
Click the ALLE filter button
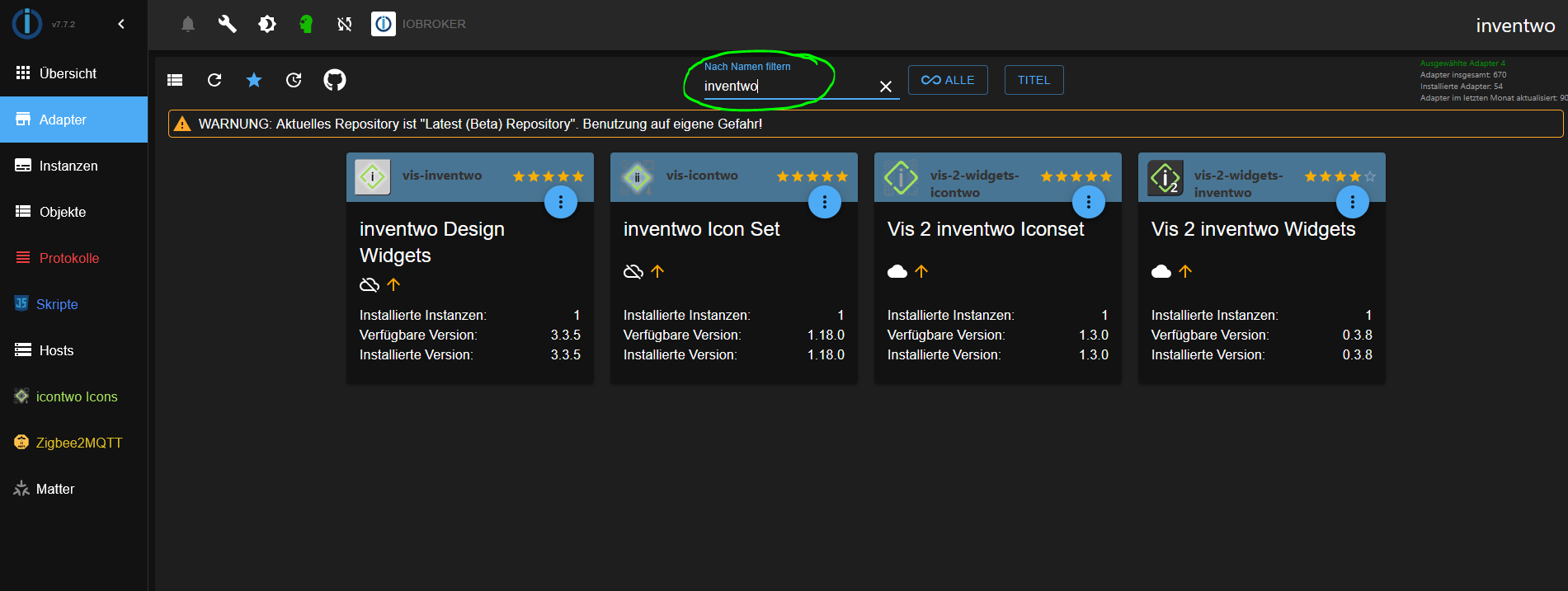(x=948, y=80)
